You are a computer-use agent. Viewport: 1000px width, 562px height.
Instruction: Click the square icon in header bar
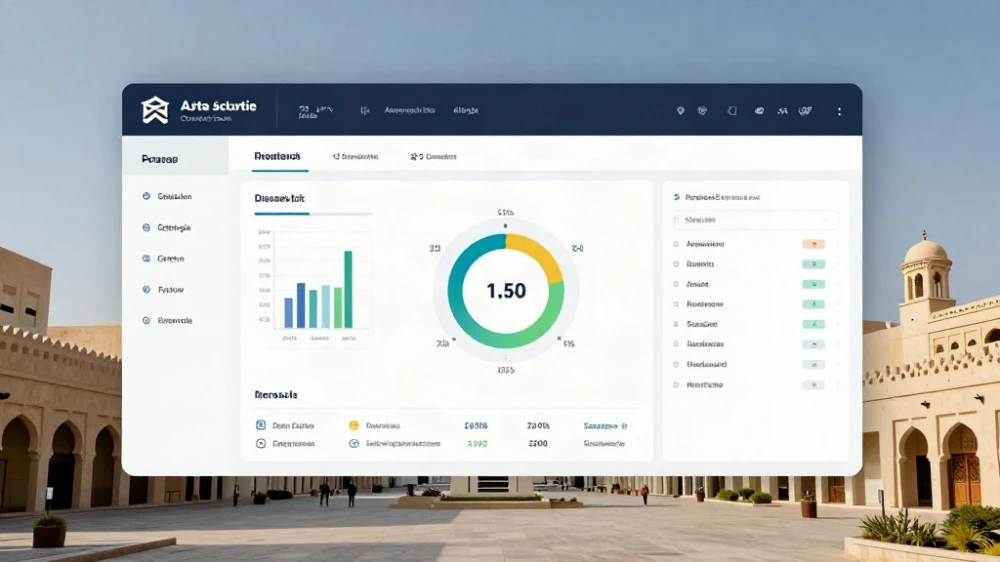[732, 111]
